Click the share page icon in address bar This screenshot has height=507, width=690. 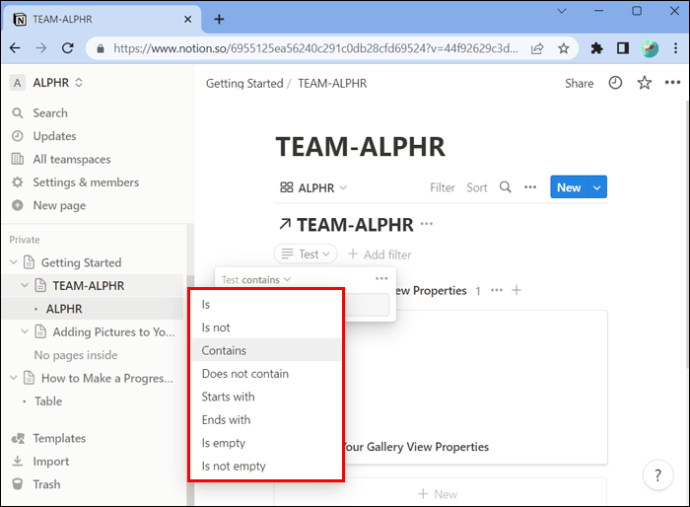(537, 48)
